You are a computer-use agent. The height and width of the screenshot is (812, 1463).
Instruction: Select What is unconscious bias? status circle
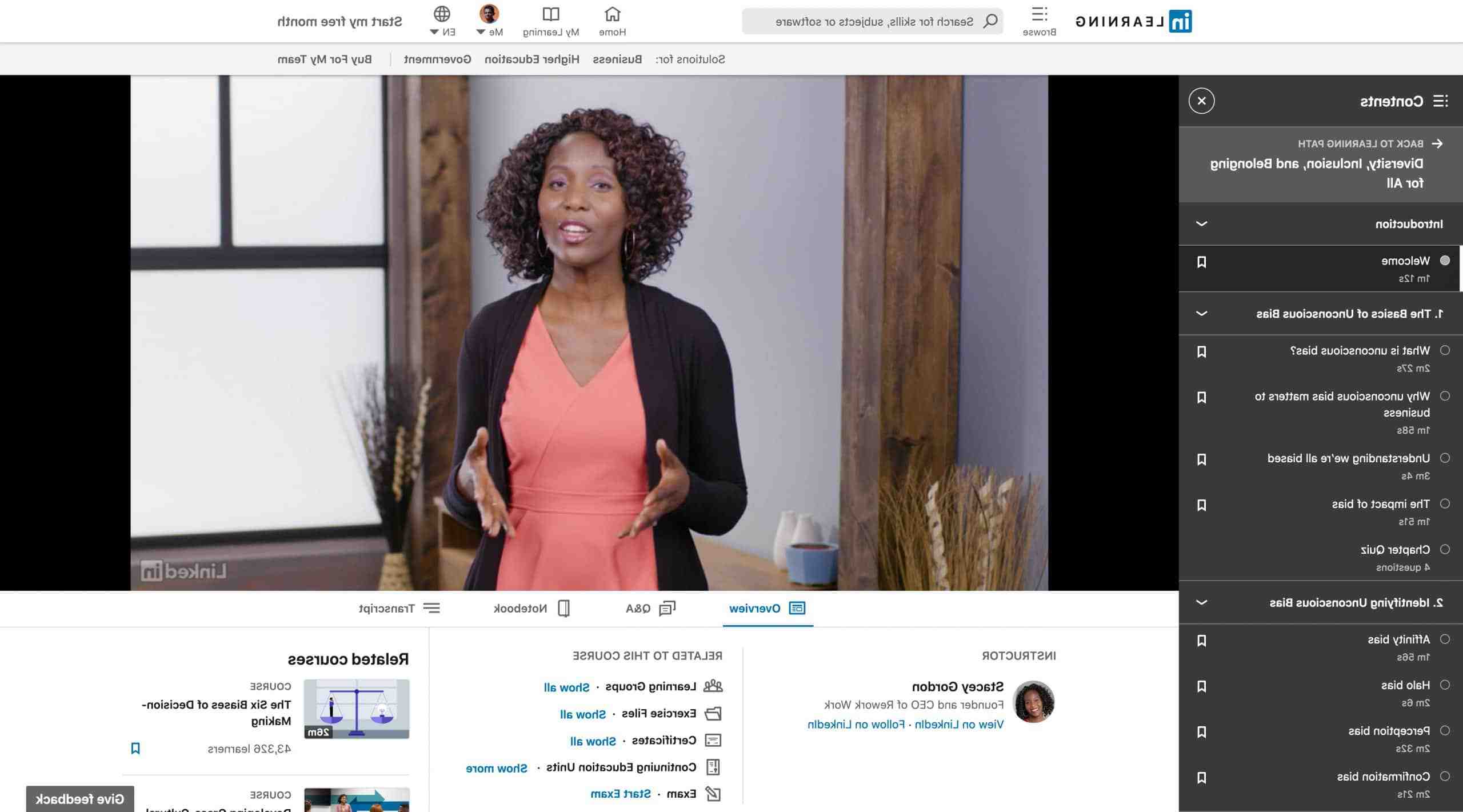pos(1445,350)
